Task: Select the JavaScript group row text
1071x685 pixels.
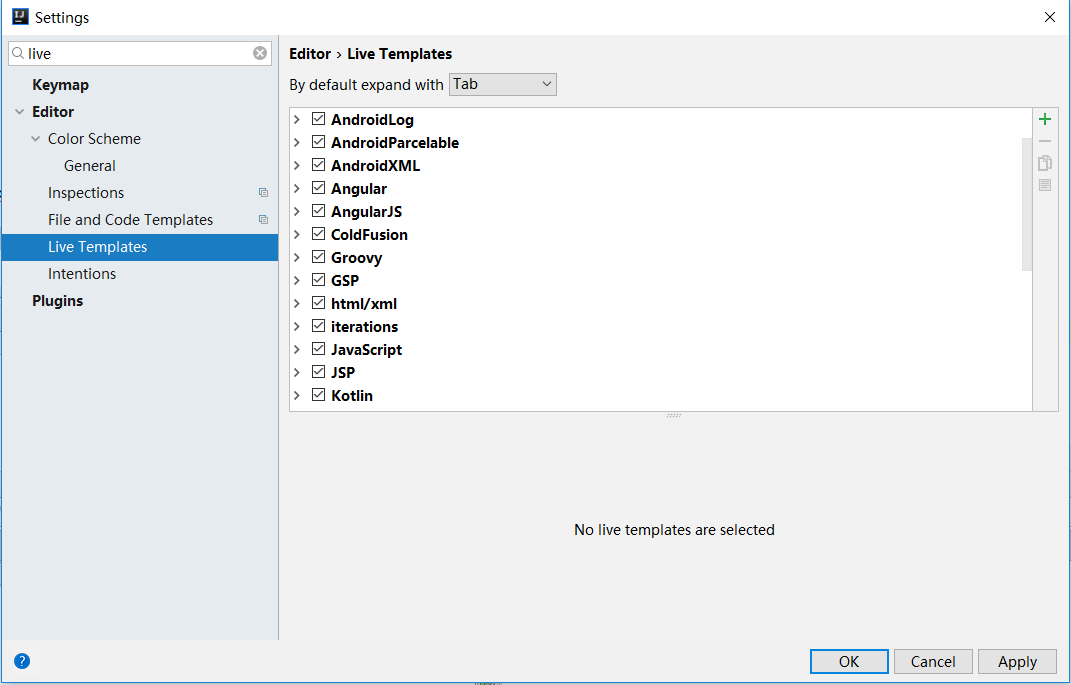Action: click(366, 350)
